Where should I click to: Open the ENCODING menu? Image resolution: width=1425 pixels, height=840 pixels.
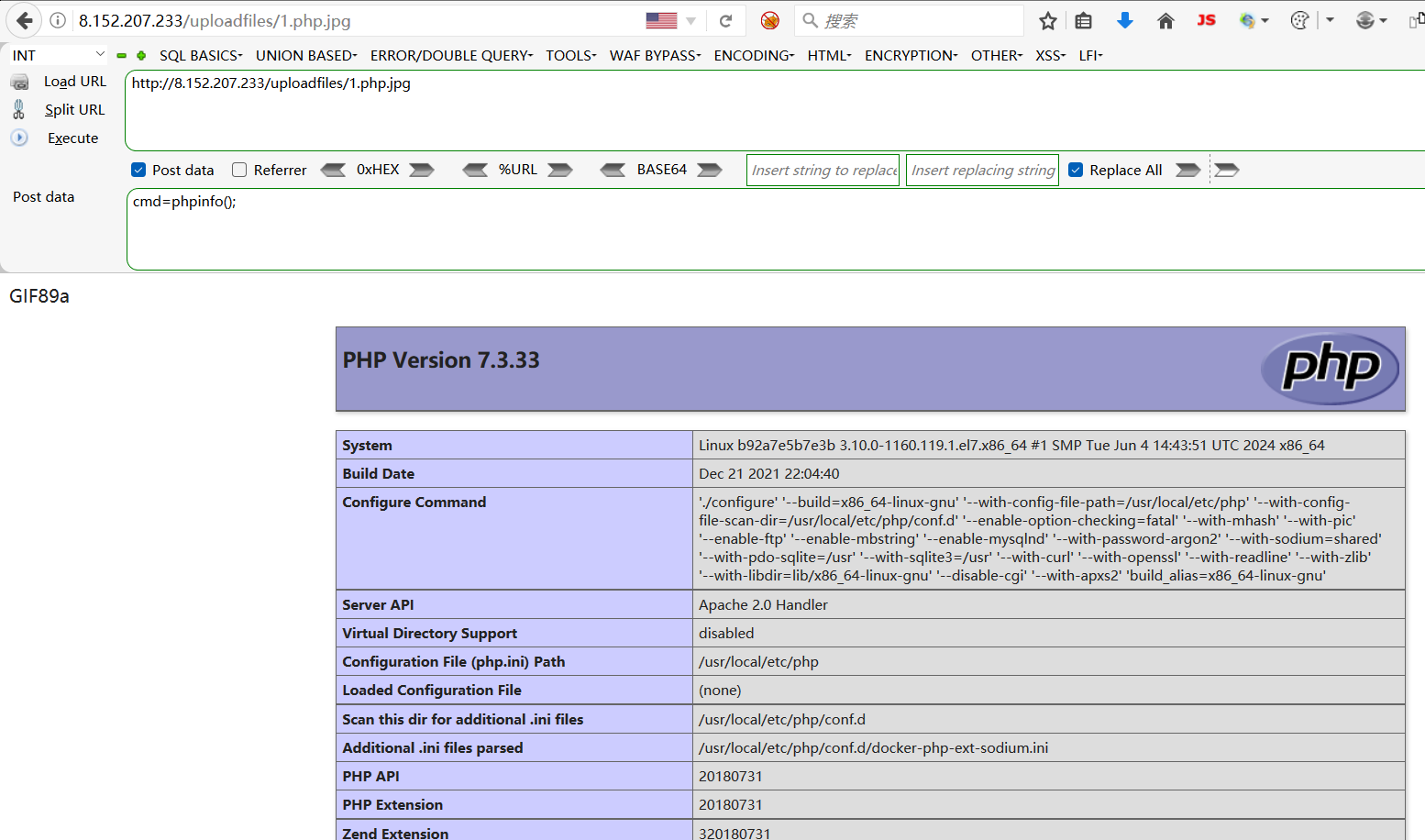tap(754, 55)
